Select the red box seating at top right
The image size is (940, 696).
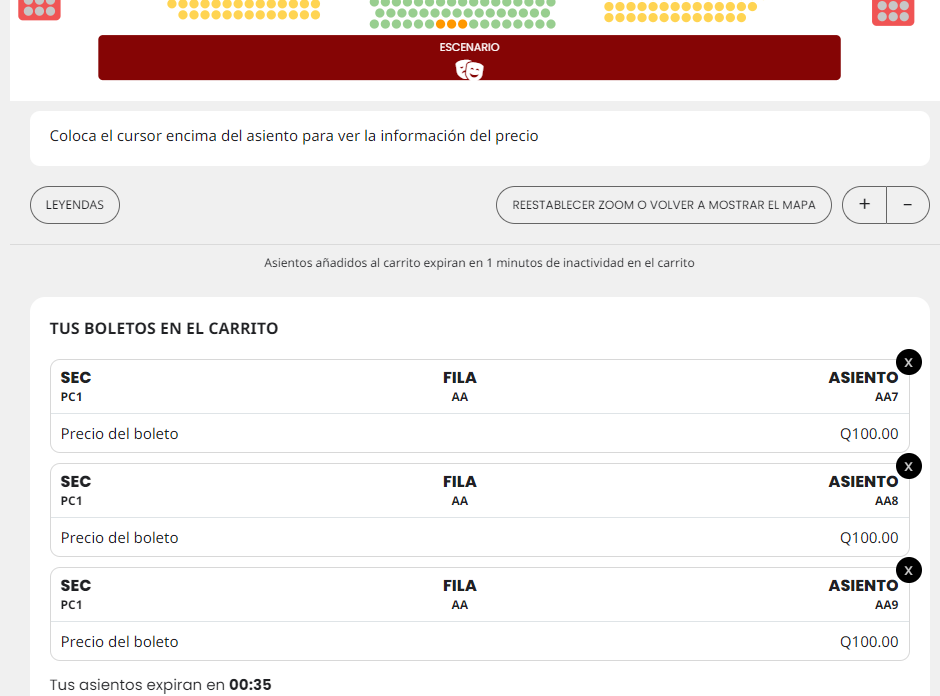click(x=893, y=11)
